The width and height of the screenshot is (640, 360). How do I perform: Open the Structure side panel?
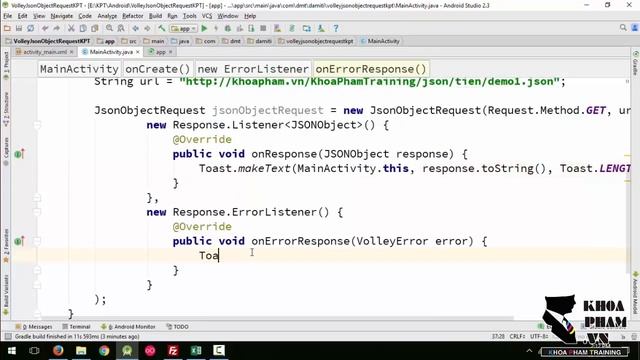pos(6,109)
